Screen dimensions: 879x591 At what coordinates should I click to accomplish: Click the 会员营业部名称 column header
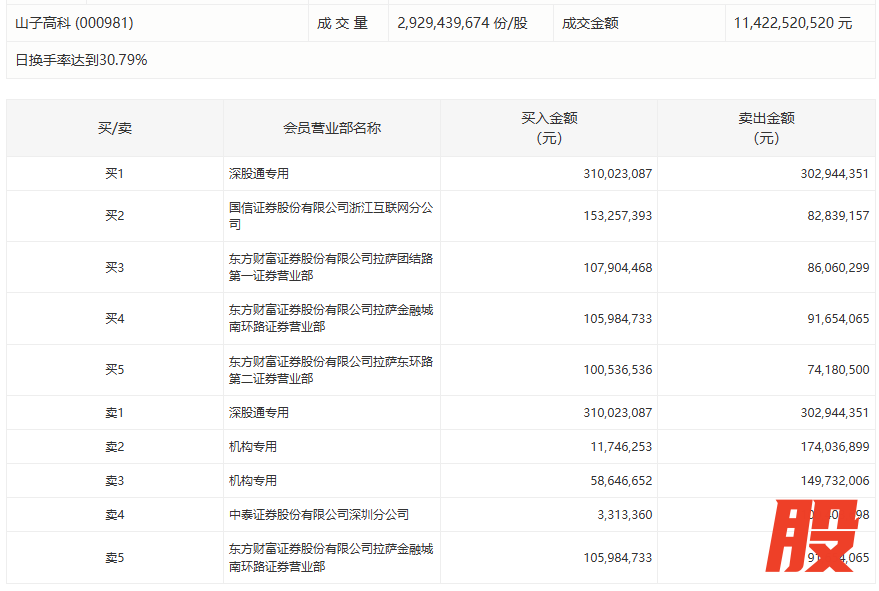(x=331, y=128)
